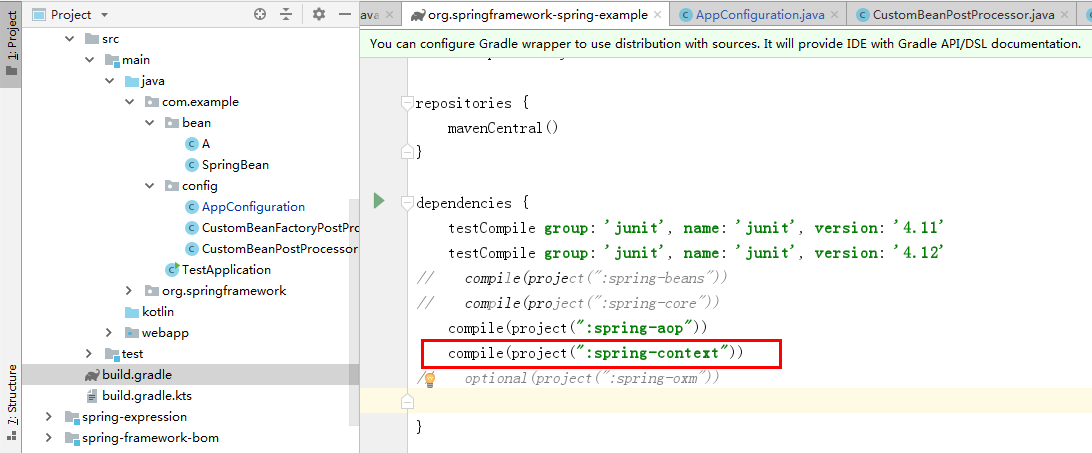The image size is (1092, 453).
Task: Click the spring-context compile line
Action: 595,353
